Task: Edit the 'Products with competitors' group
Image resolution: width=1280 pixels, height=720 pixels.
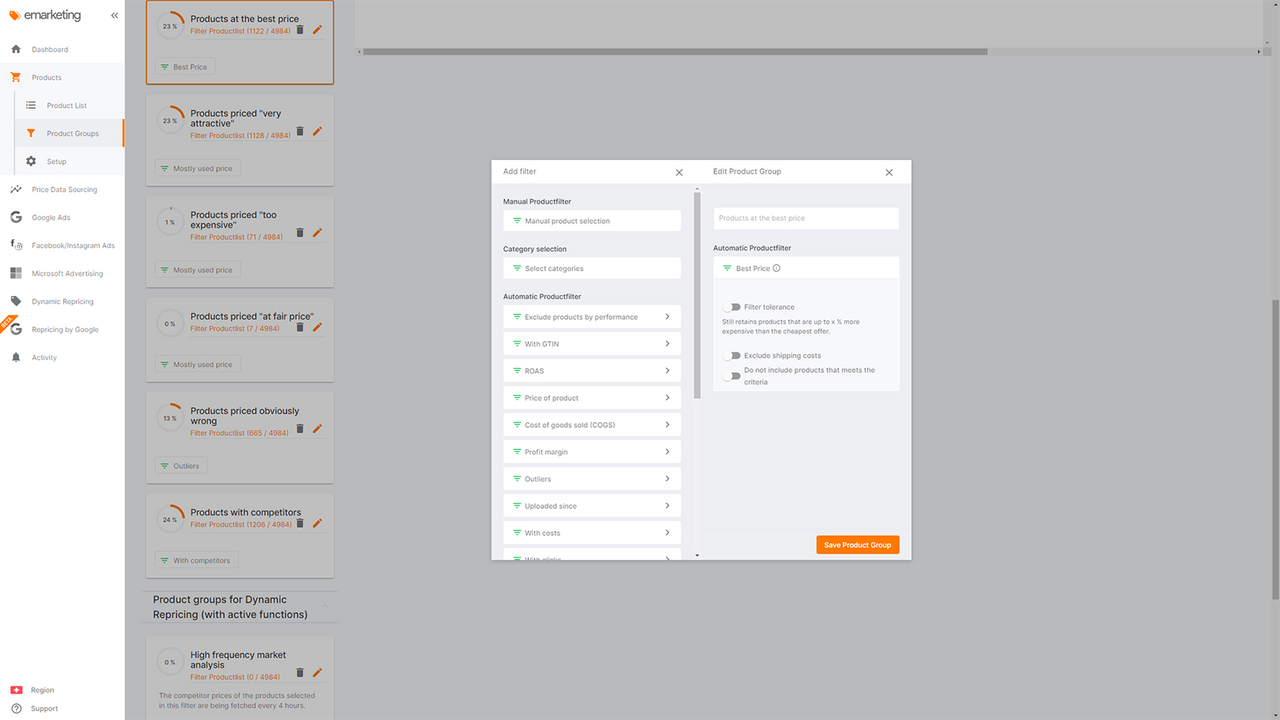Action: (x=317, y=522)
